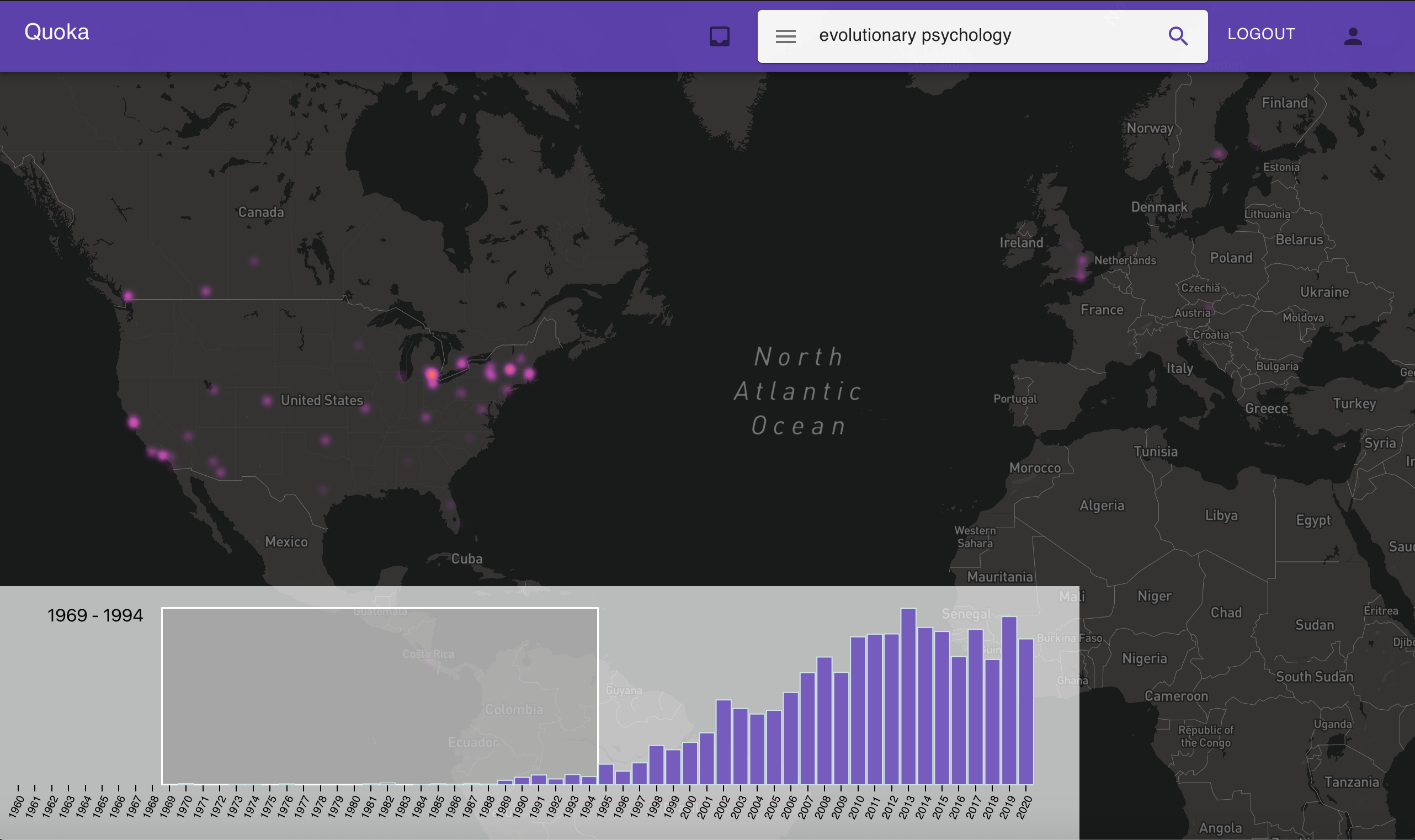This screenshot has width=1415, height=840.
Task: Click the 'Sudan' map label
Action: (x=1314, y=625)
